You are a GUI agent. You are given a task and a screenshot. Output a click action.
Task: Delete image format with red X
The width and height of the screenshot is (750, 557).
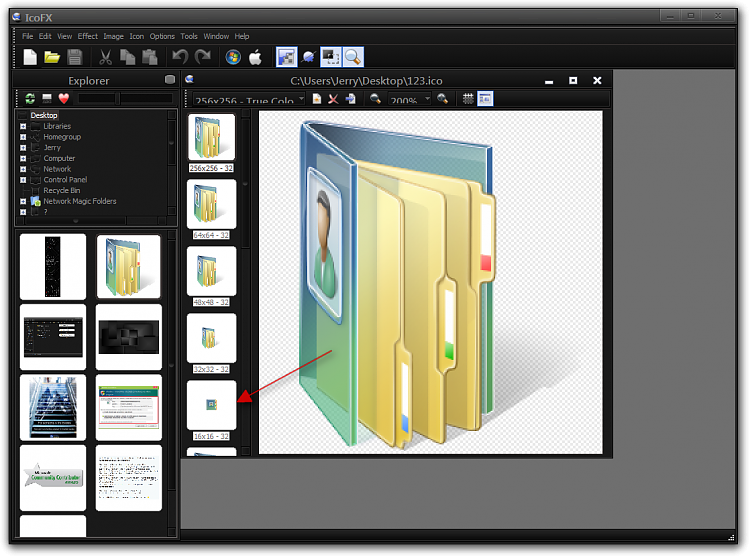click(x=333, y=99)
